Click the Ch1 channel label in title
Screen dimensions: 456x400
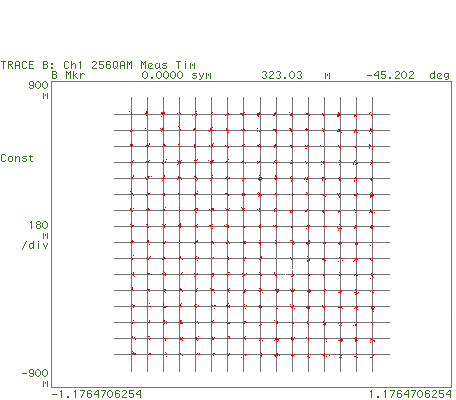73,65
